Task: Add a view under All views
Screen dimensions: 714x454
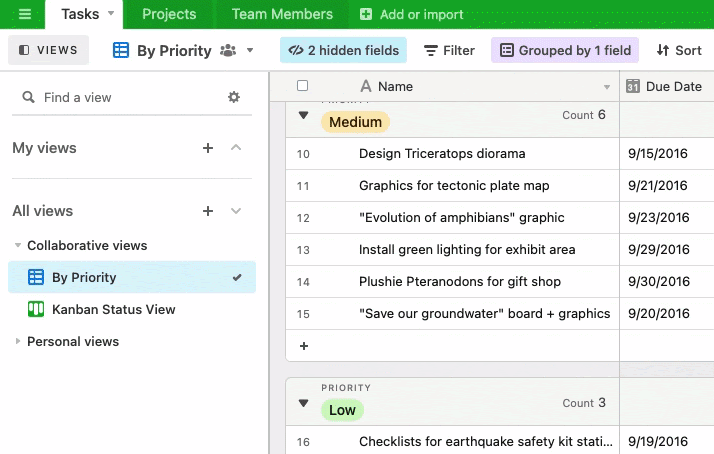Action: click(208, 211)
